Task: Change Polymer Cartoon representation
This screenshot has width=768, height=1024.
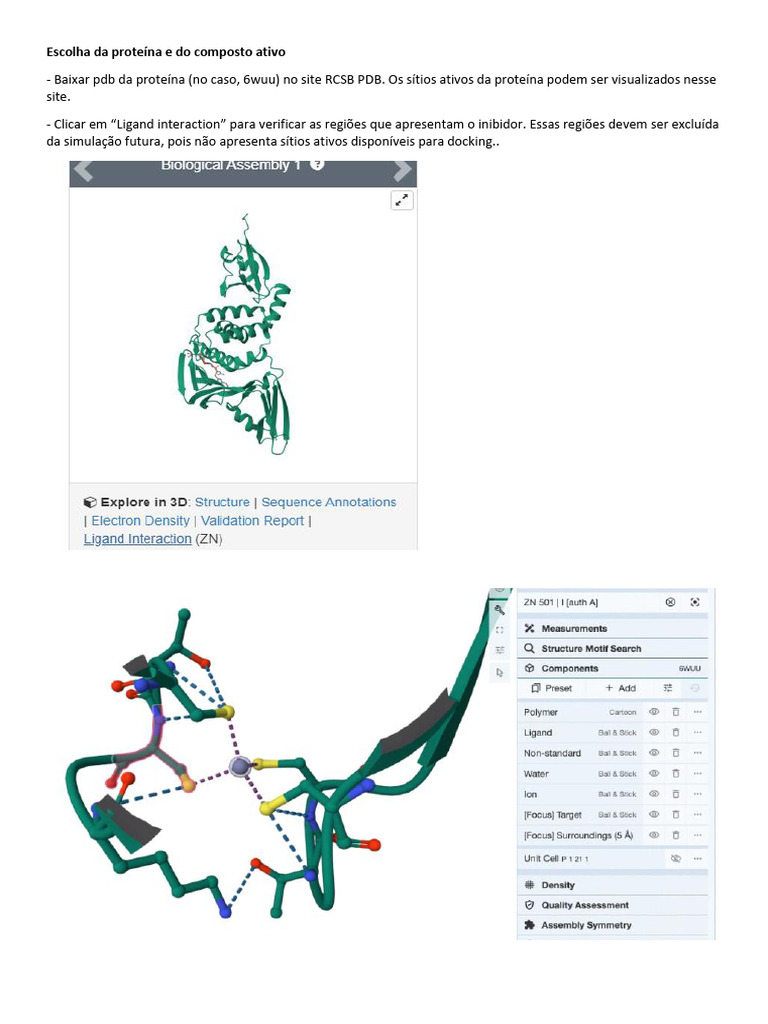Action: point(622,712)
